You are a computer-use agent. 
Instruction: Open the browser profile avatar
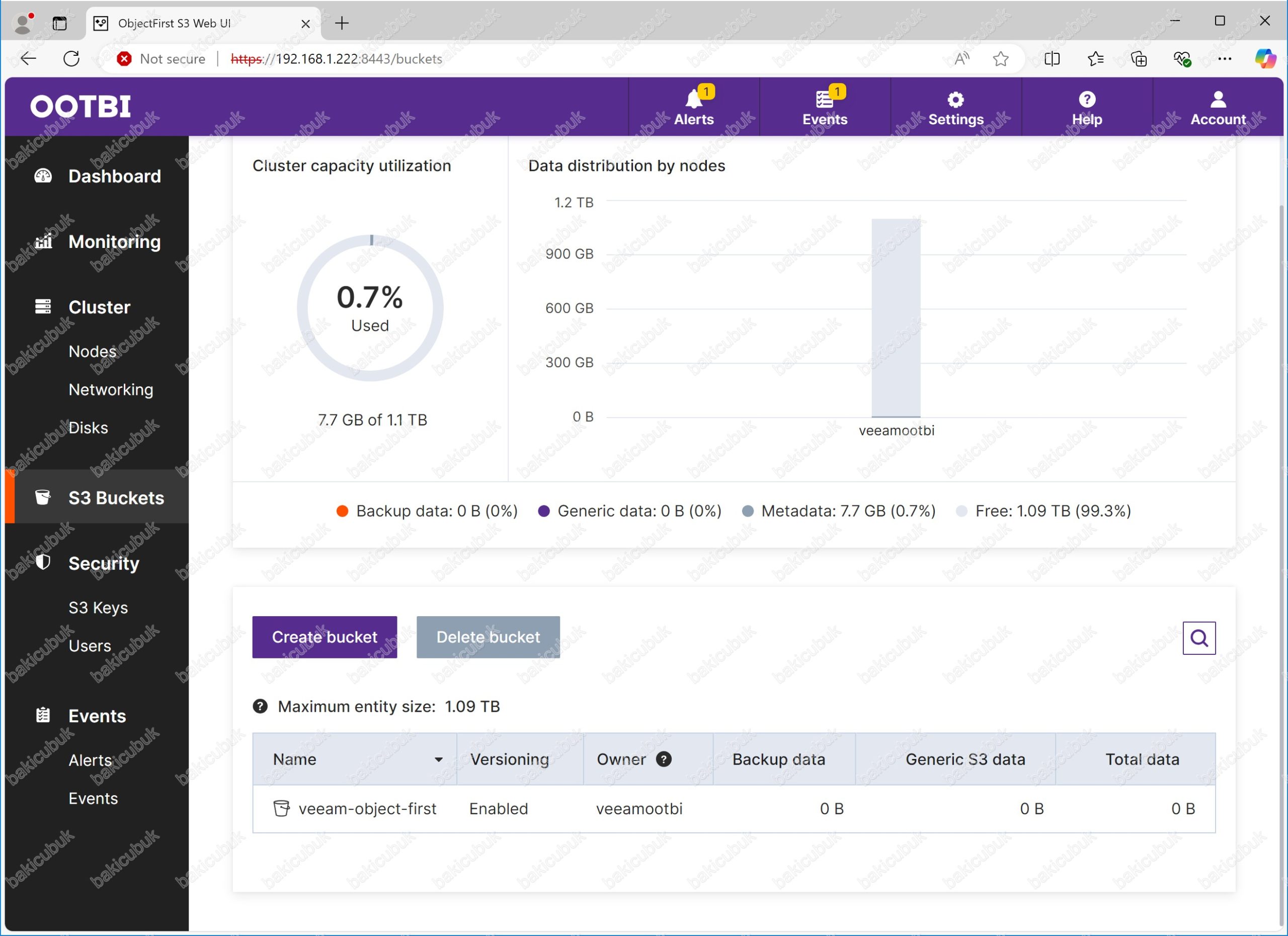pos(23,23)
